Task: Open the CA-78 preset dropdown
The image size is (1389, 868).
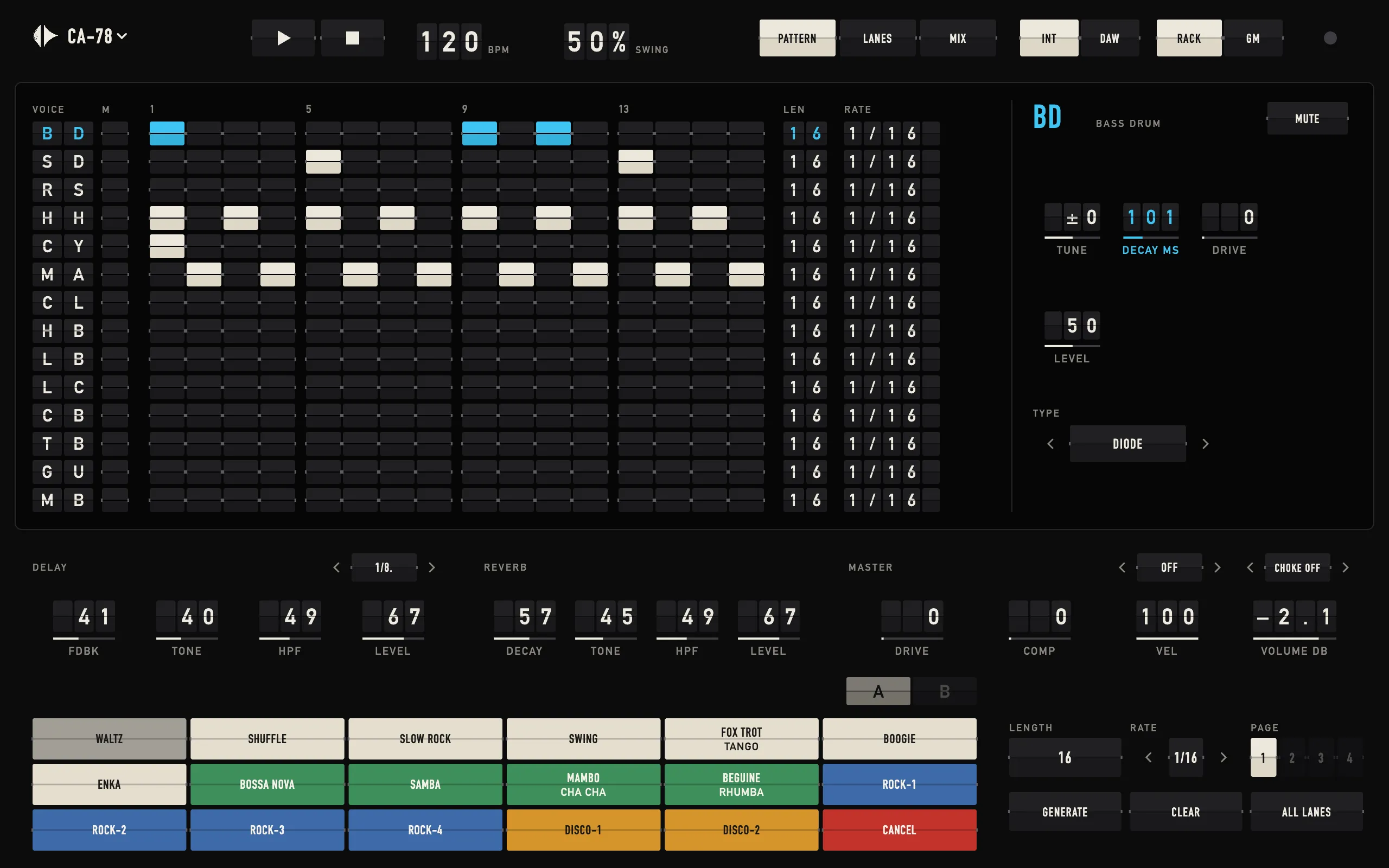Action: pyautogui.click(x=97, y=36)
